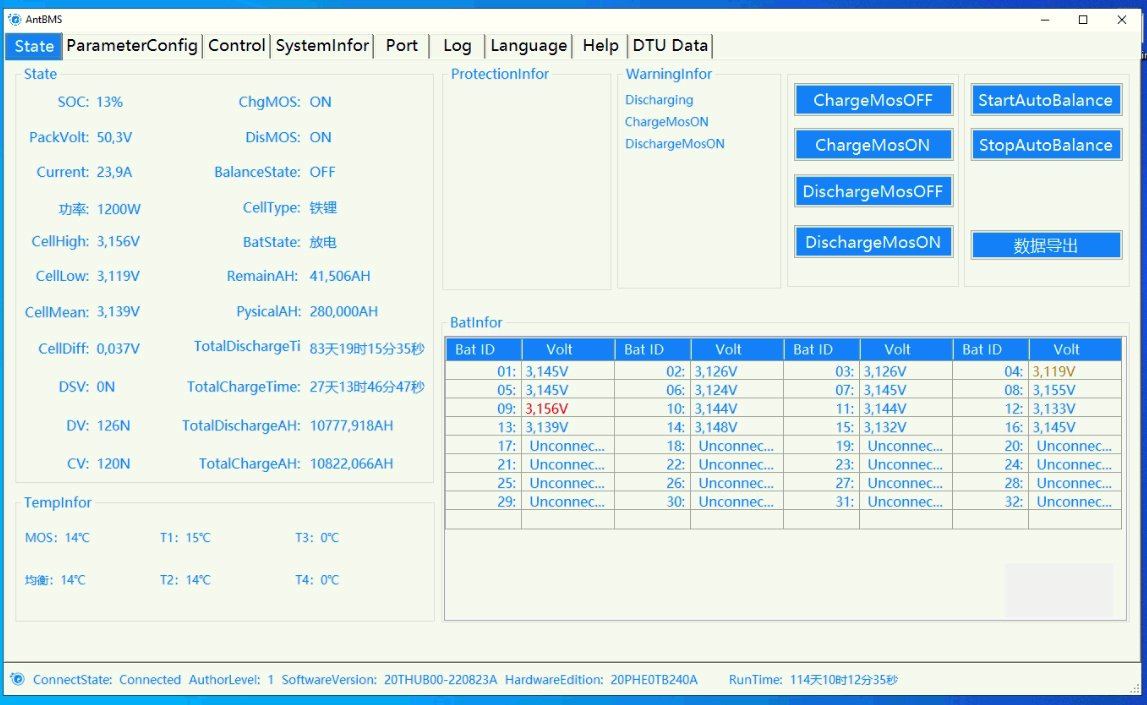Select the orange 3,119V cell 04 entry
This screenshot has width=1147, height=705.
(x=1054, y=371)
